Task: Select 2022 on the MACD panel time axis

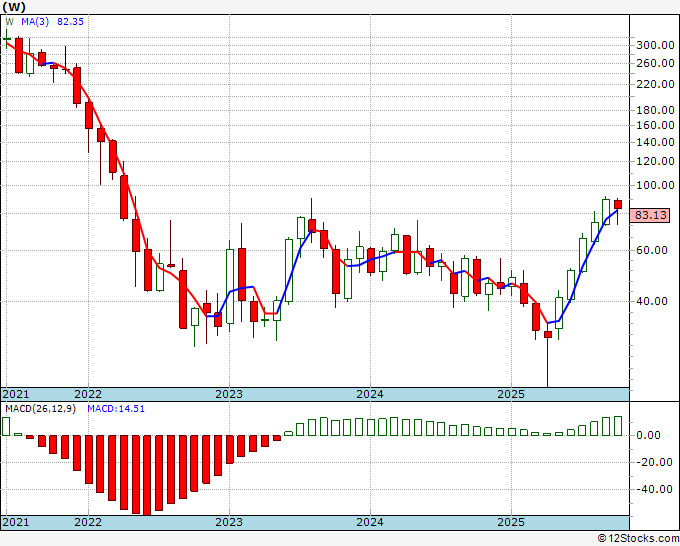Action: [x=88, y=522]
